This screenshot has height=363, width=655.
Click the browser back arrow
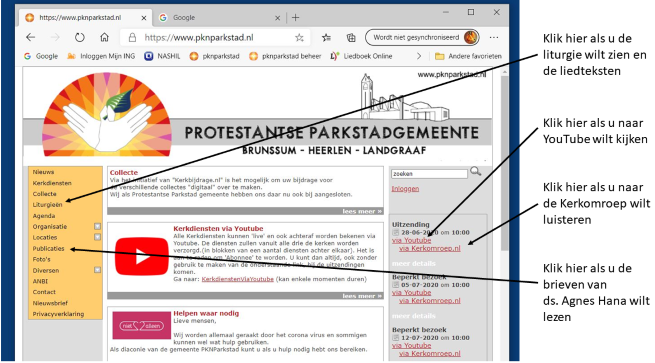30,38
